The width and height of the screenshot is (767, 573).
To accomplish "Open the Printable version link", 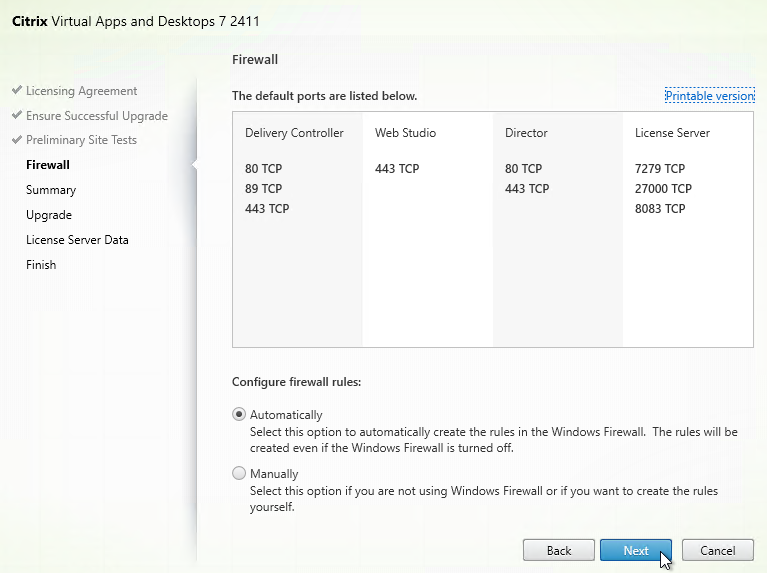I will (x=710, y=96).
